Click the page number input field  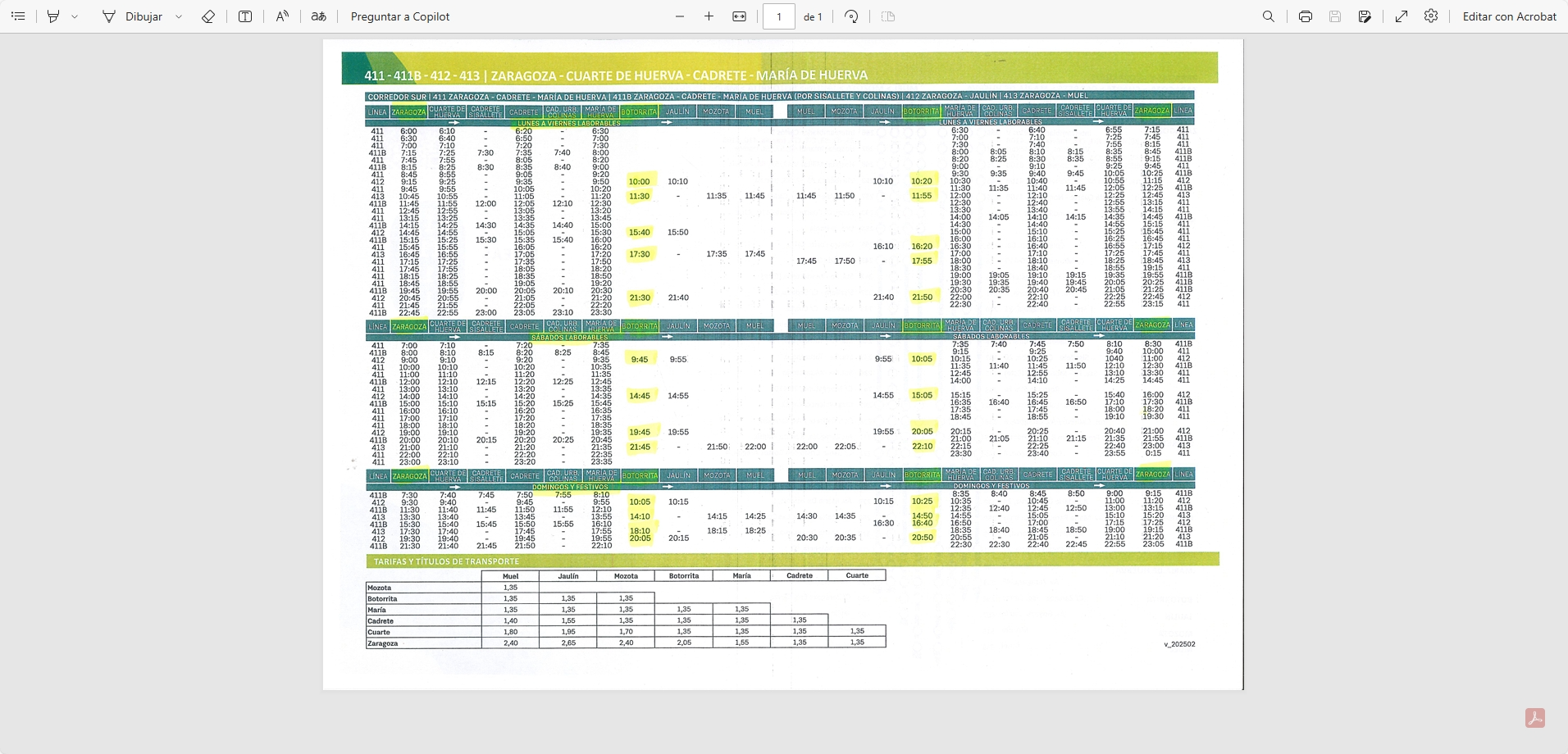[779, 16]
